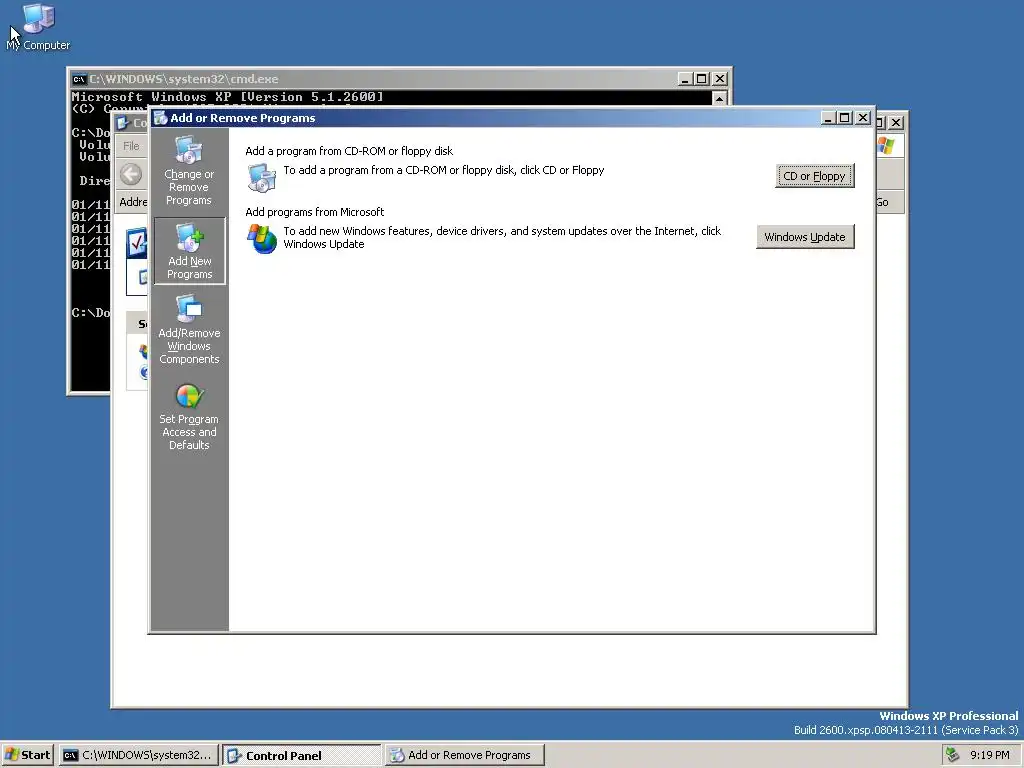Image resolution: width=1024 pixels, height=768 pixels.
Task: Open the Start menu
Action: [x=28, y=755]
